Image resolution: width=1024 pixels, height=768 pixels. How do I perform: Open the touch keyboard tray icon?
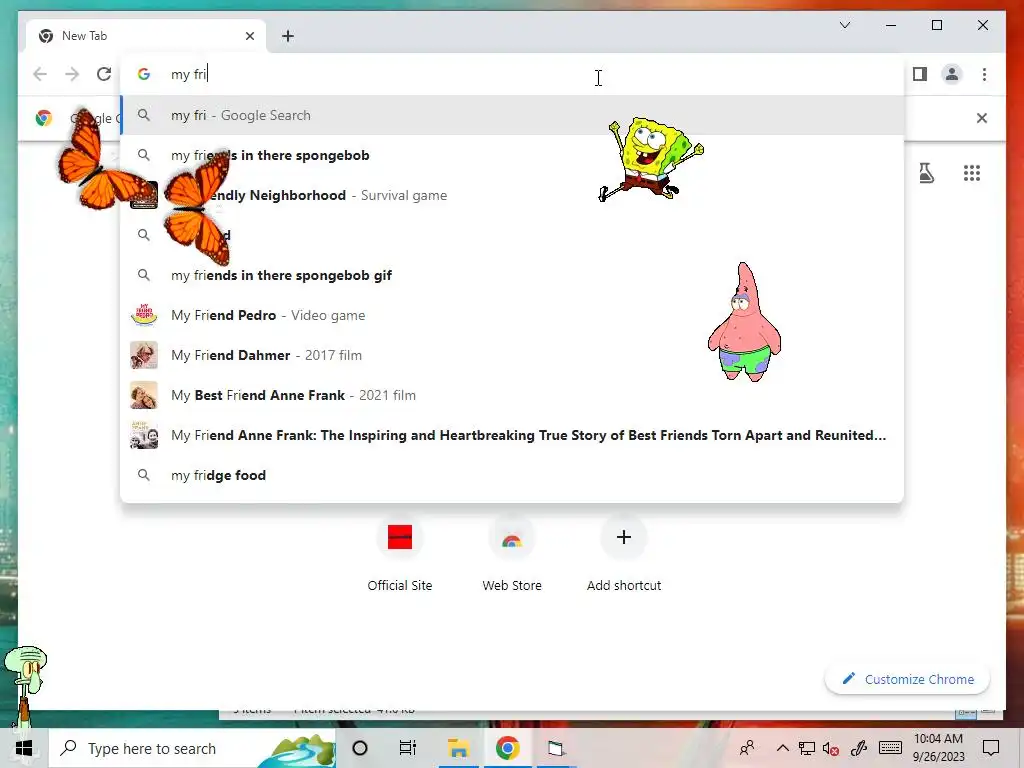(x=890, y=748)
